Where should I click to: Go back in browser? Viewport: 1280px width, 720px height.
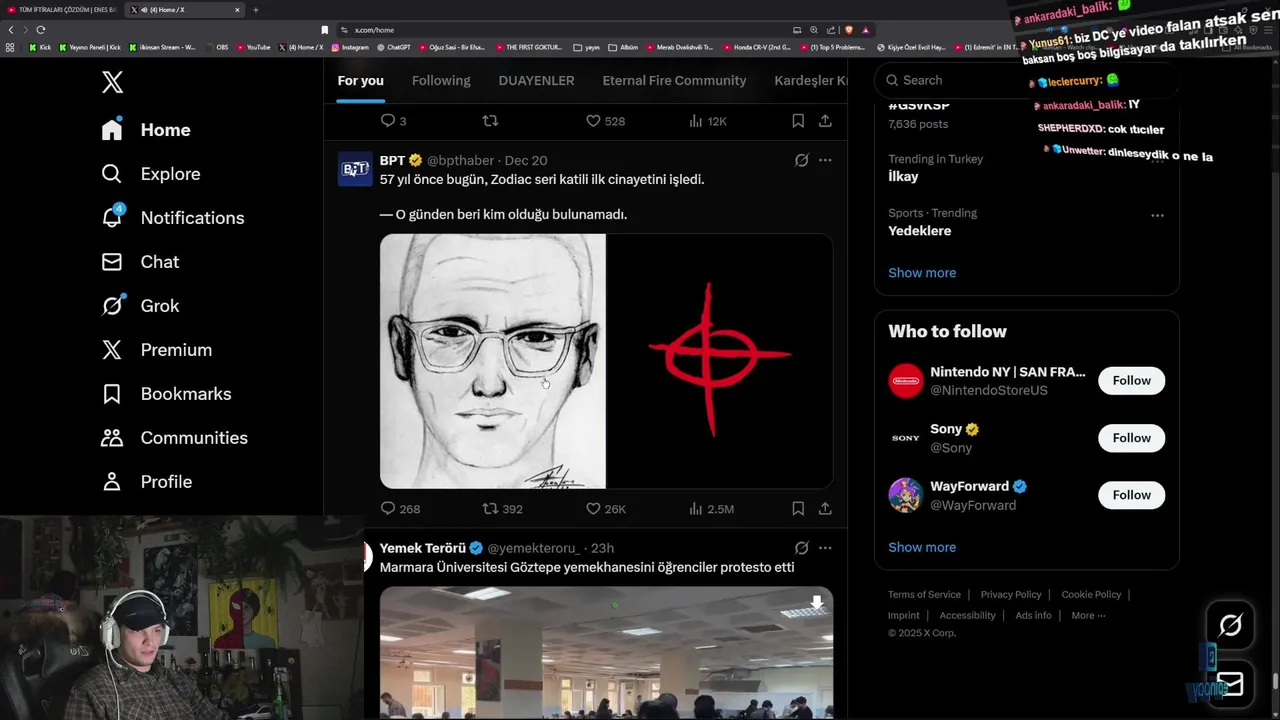tap(11, 30)
